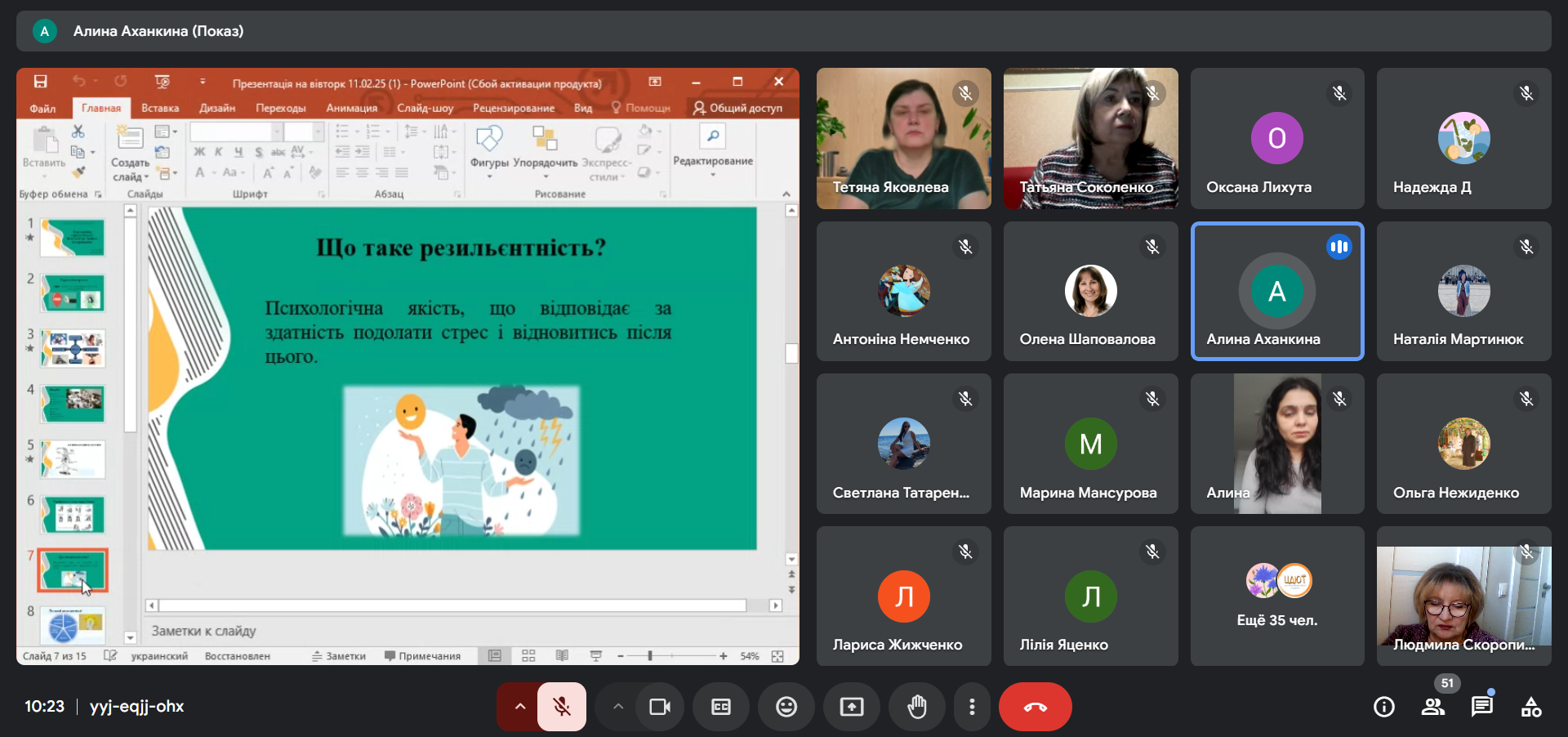Show the participants list
The width and height of the screenshot is (1568, 737).
(1432, 707)
